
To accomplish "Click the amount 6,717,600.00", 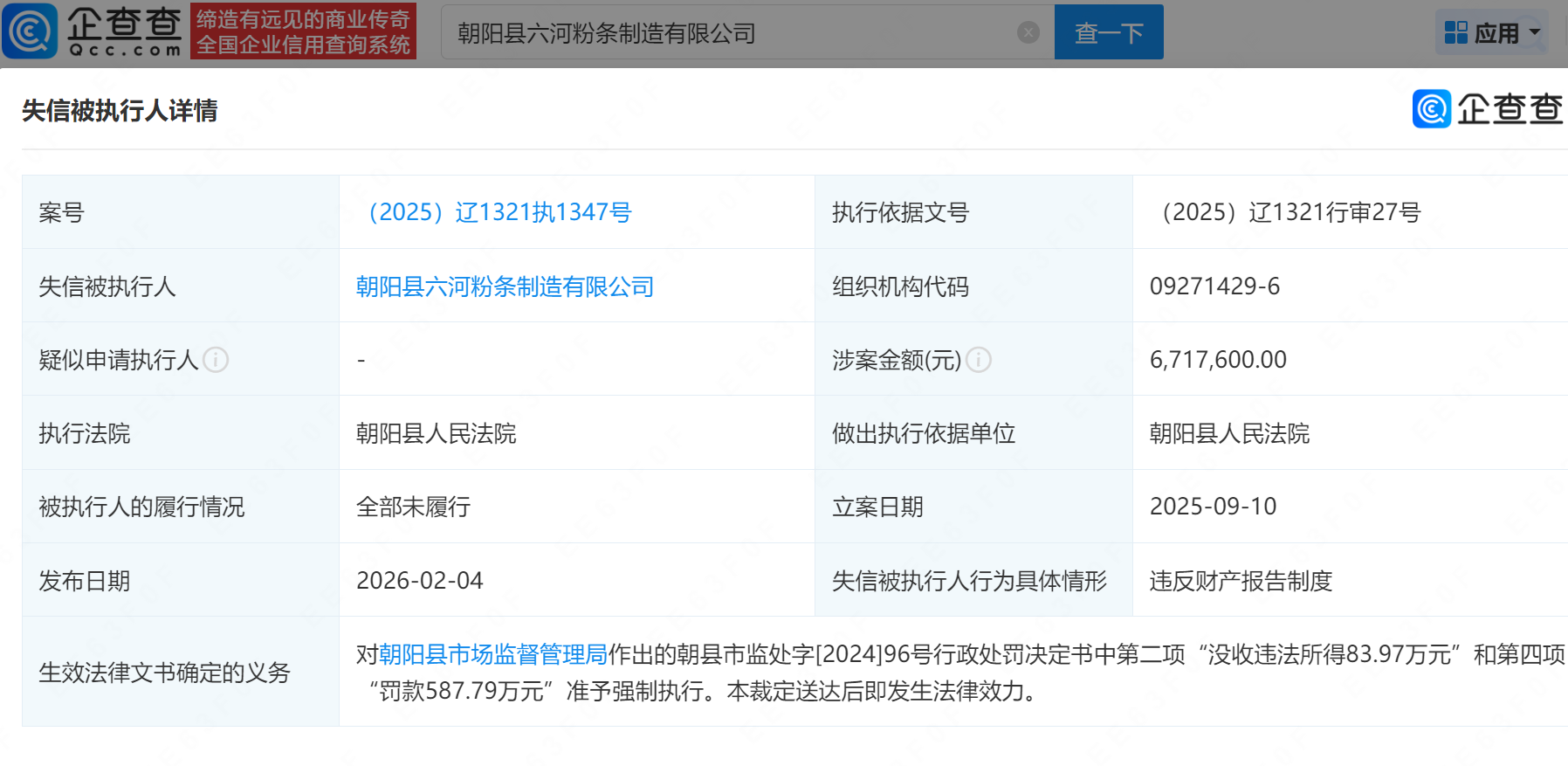I will pos(1218,360).
